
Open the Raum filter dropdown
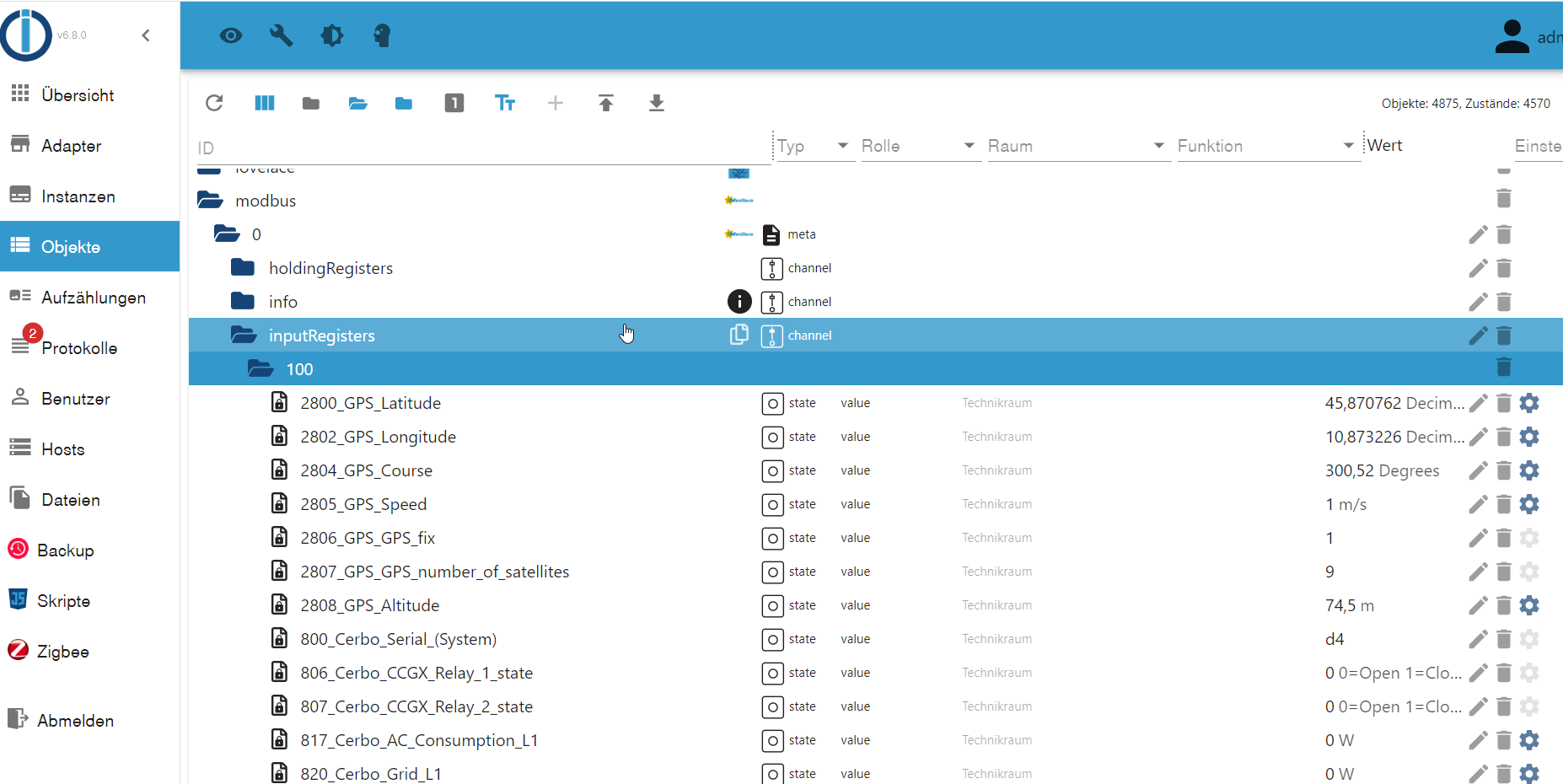1078,146
